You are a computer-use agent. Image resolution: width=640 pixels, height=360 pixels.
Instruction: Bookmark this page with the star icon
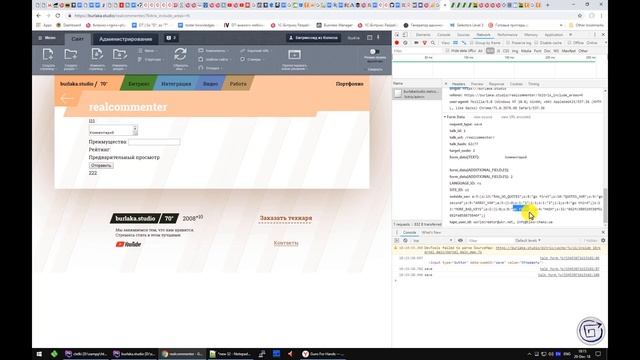580,16
